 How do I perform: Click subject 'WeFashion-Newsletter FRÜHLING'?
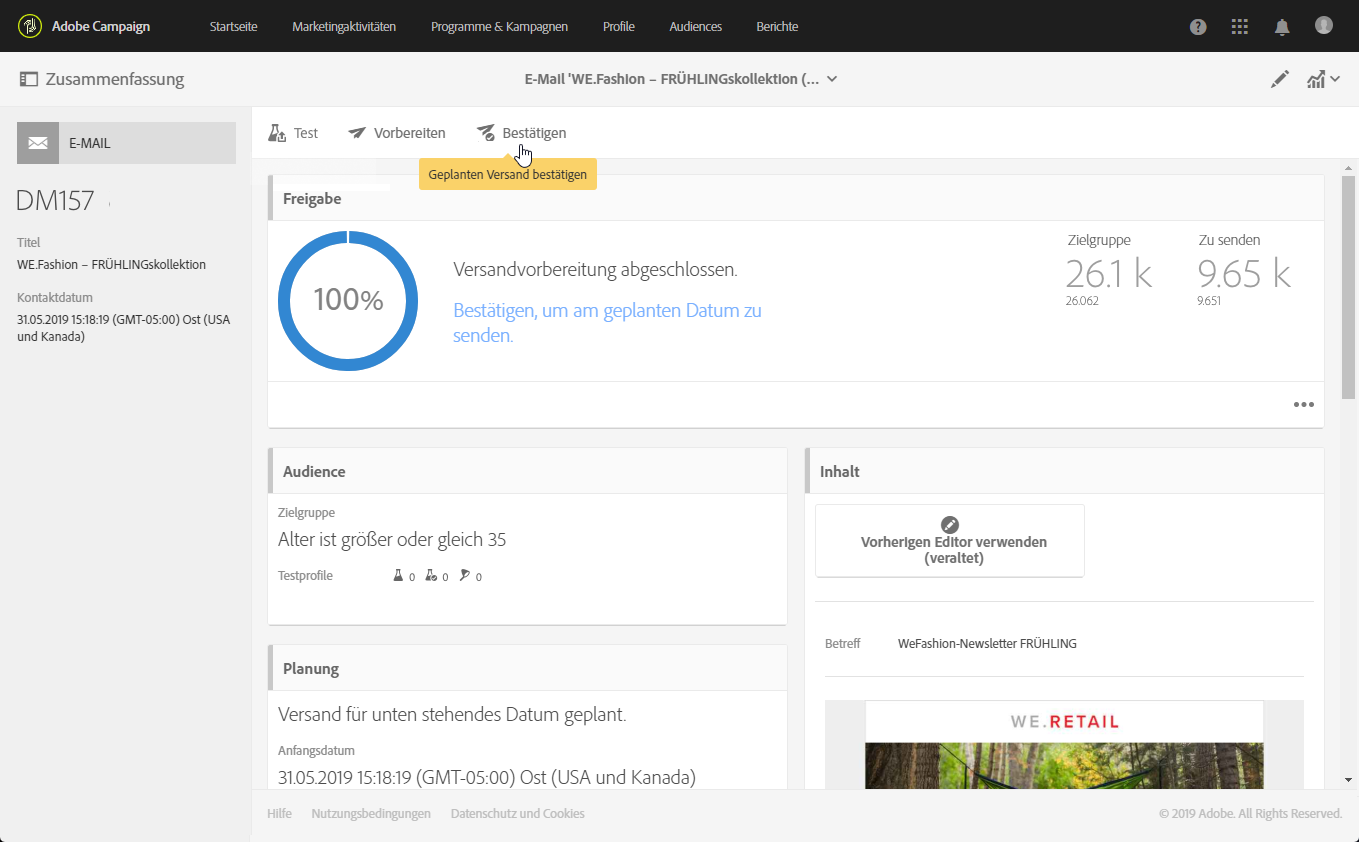tap(987, 644)
